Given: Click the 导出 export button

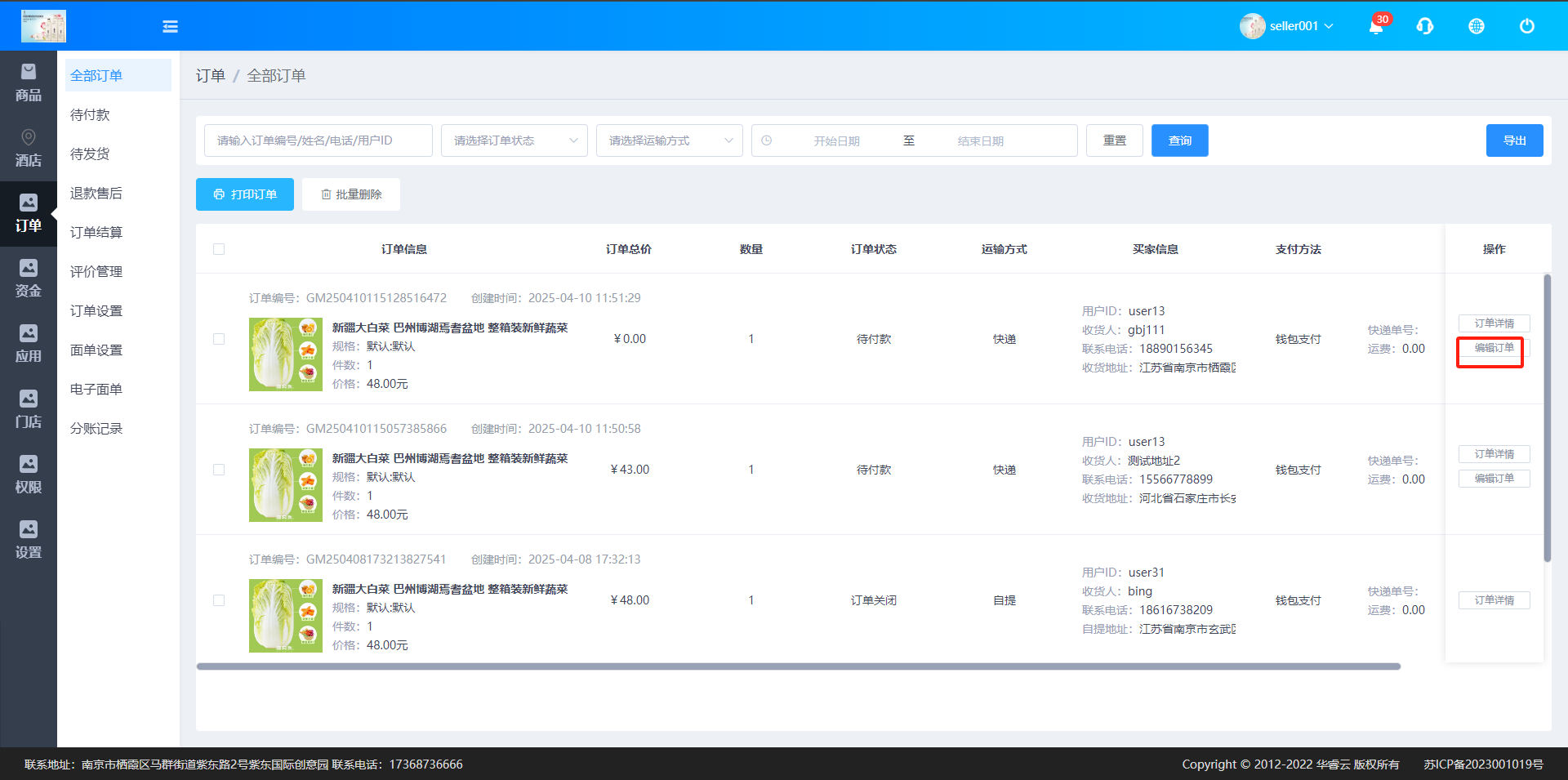Looking at the screenshot, I should click(x=1514, y=140).
